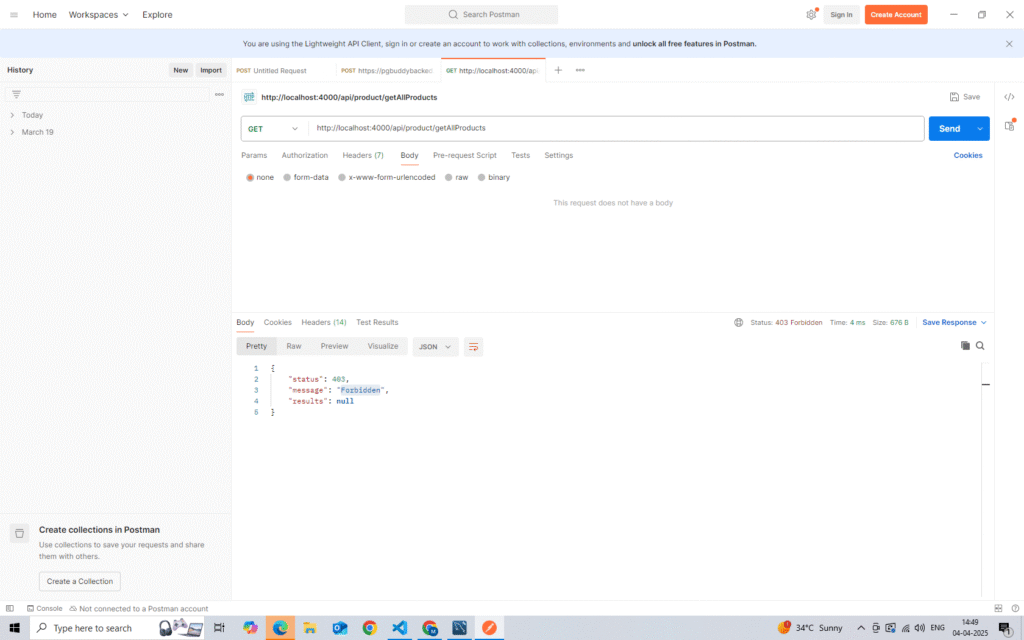Open the Save Response dropdown
Viewport: 1024px width, 640px height.
954,322
